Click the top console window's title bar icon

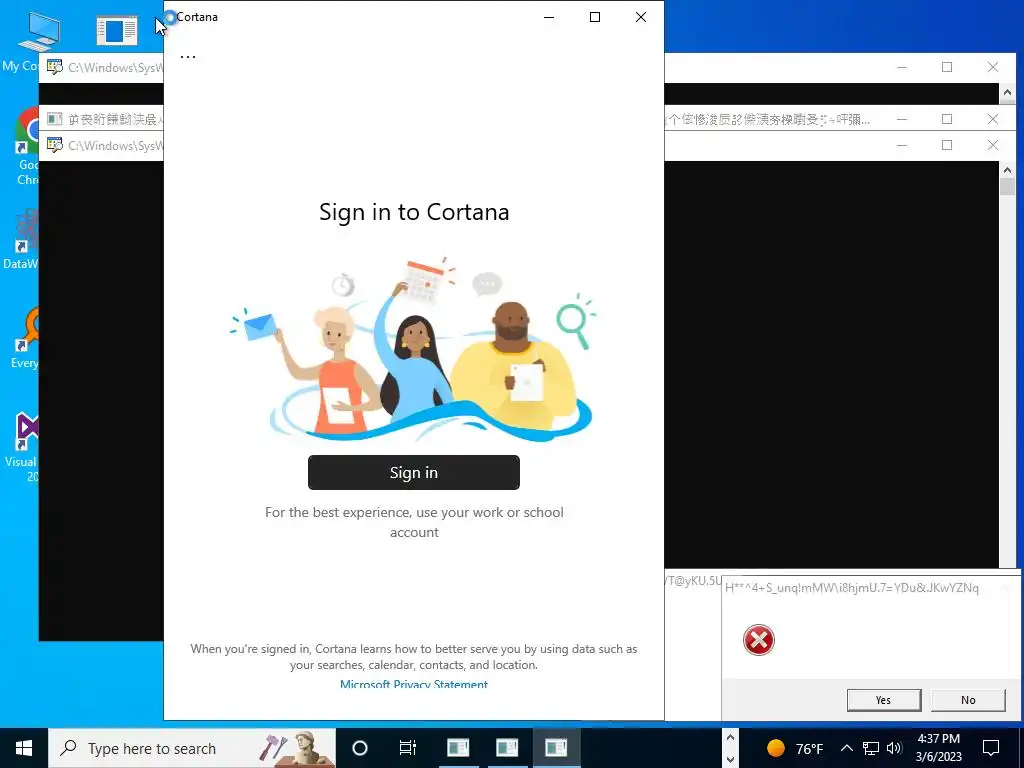55,67
